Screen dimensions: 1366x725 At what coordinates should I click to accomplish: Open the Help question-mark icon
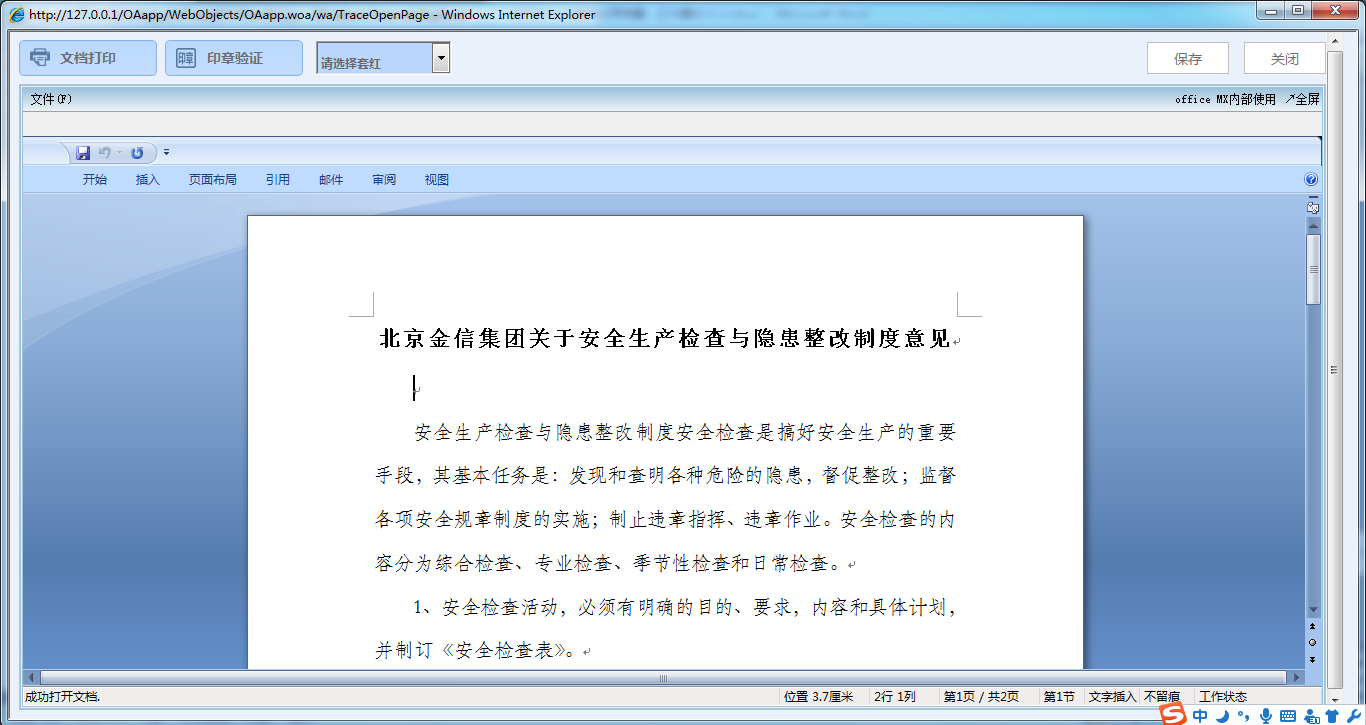[1310, 179]
